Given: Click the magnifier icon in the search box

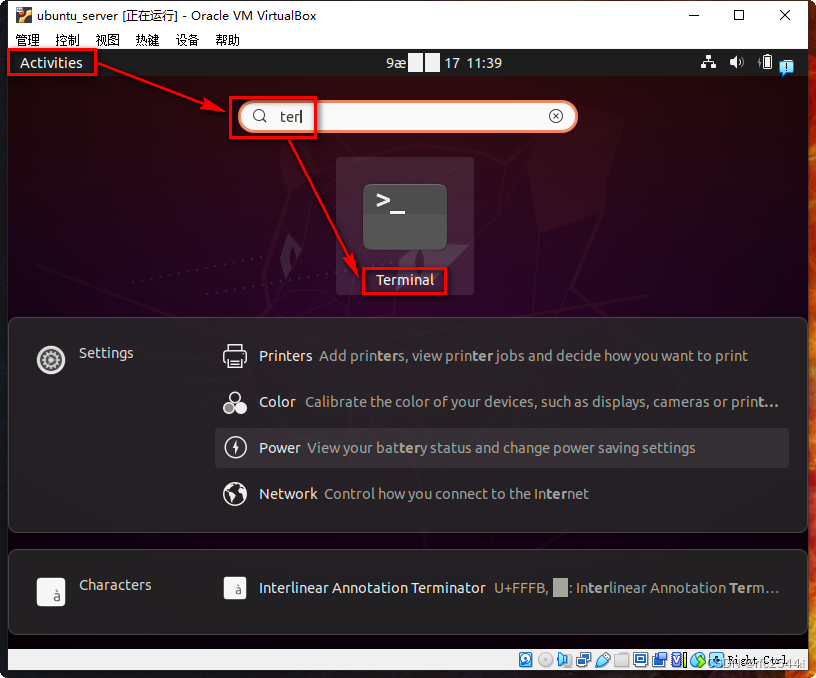Looking at the screenshot, I should coord(260,116).
